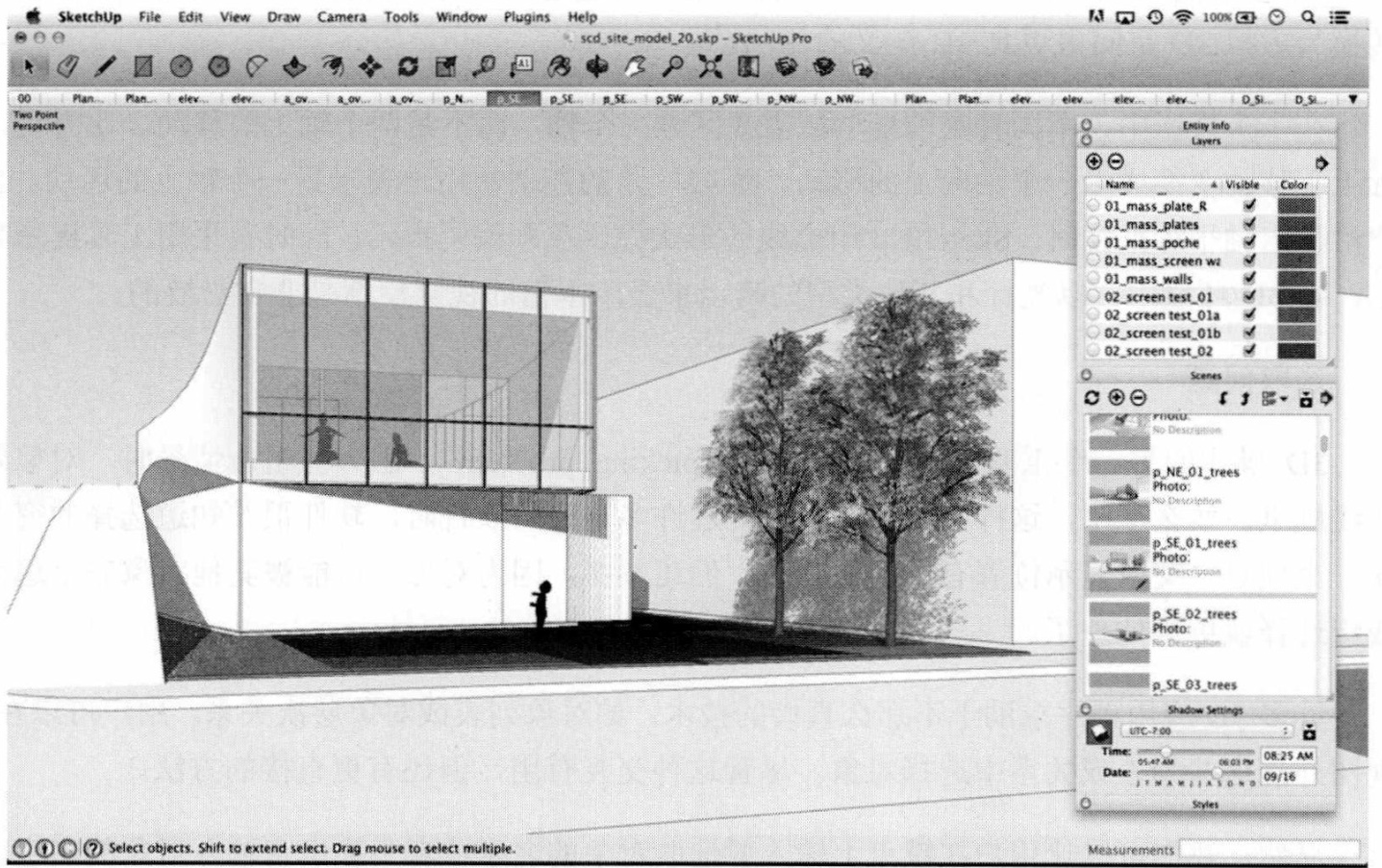Move scene up in Scenes panel

click(x=1244, y=398)
